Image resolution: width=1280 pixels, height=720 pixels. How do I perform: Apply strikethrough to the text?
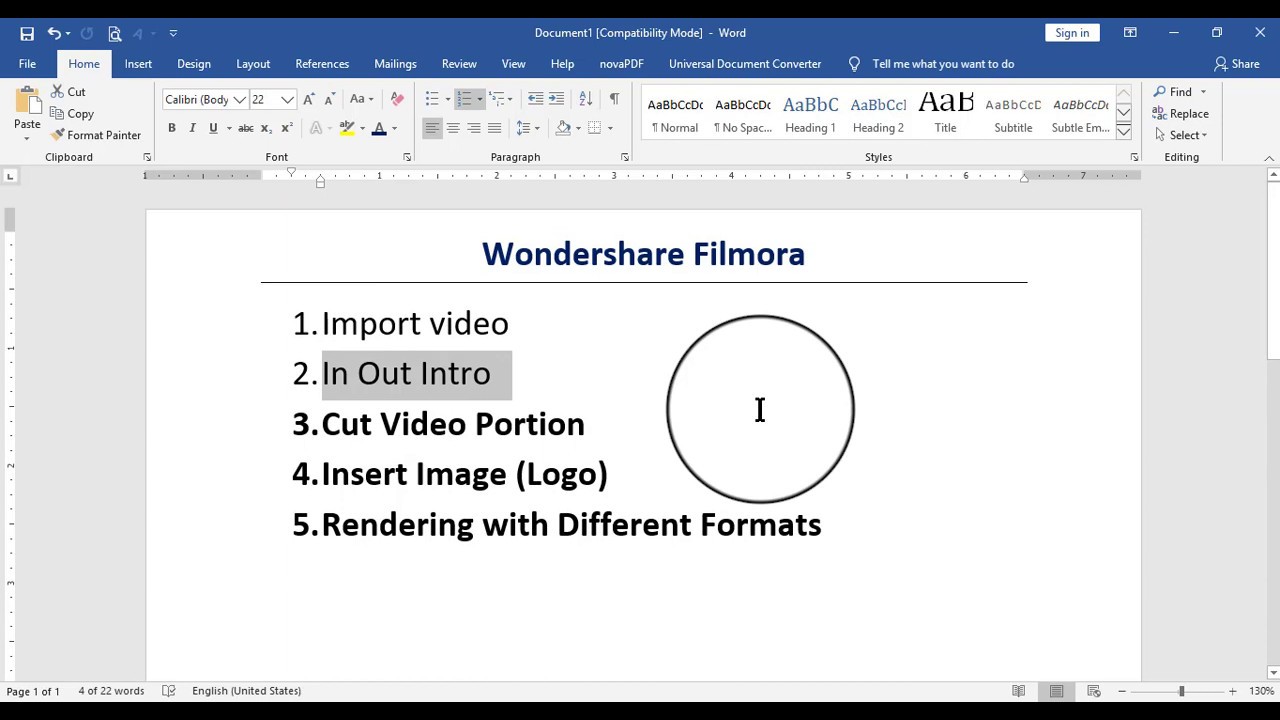point(245,128)
